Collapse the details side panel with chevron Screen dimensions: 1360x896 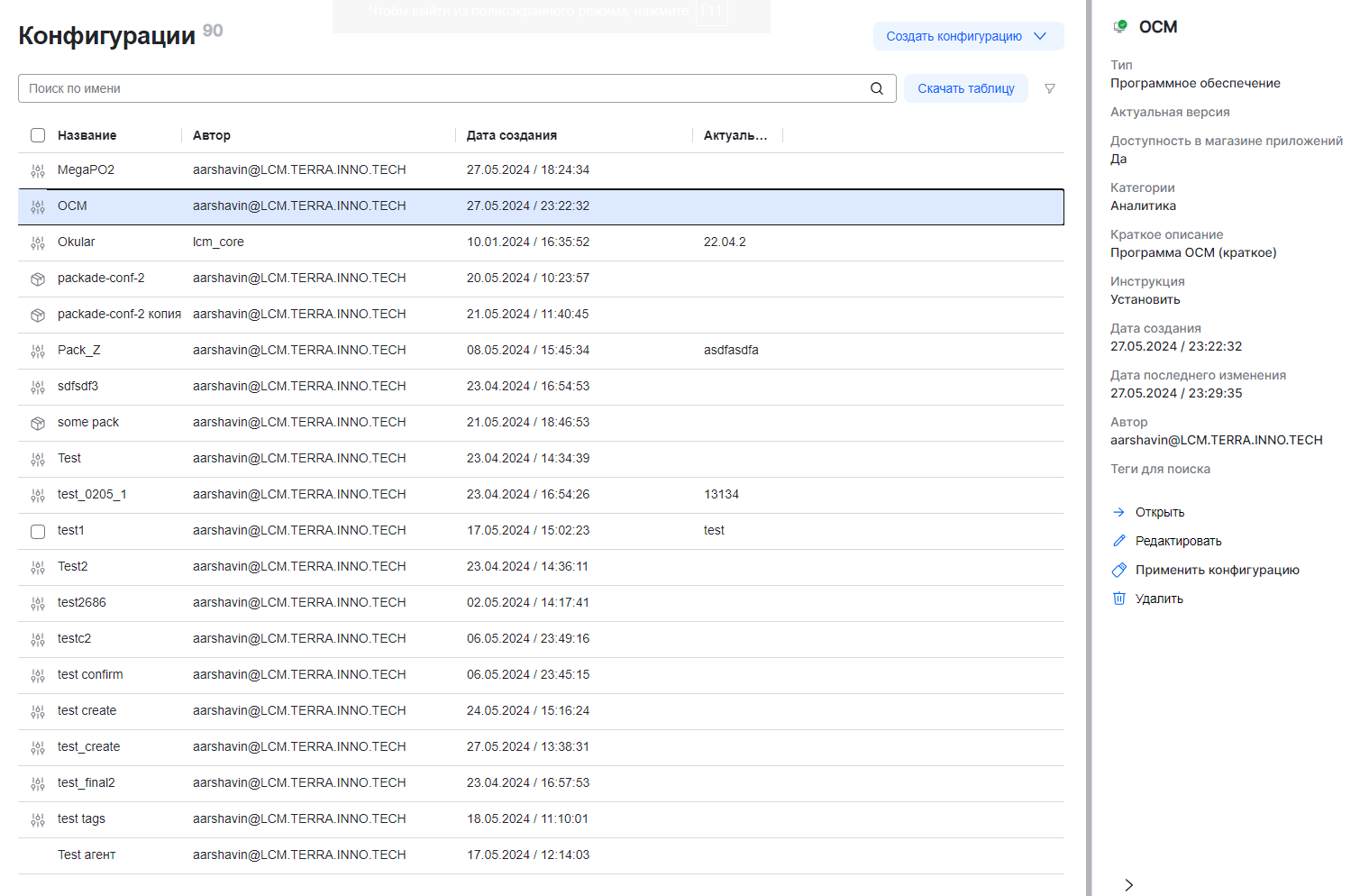point(1128,884)
